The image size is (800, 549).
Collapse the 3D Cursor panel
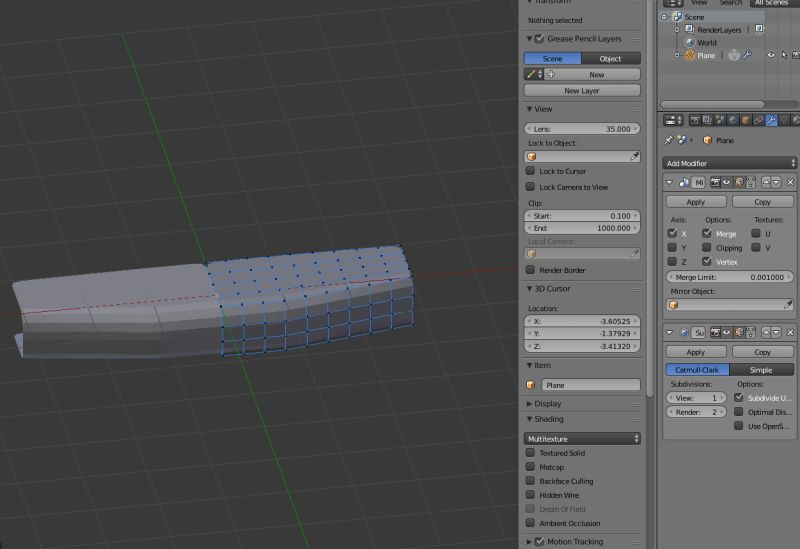pyautogui.click(x=529, y=288)
